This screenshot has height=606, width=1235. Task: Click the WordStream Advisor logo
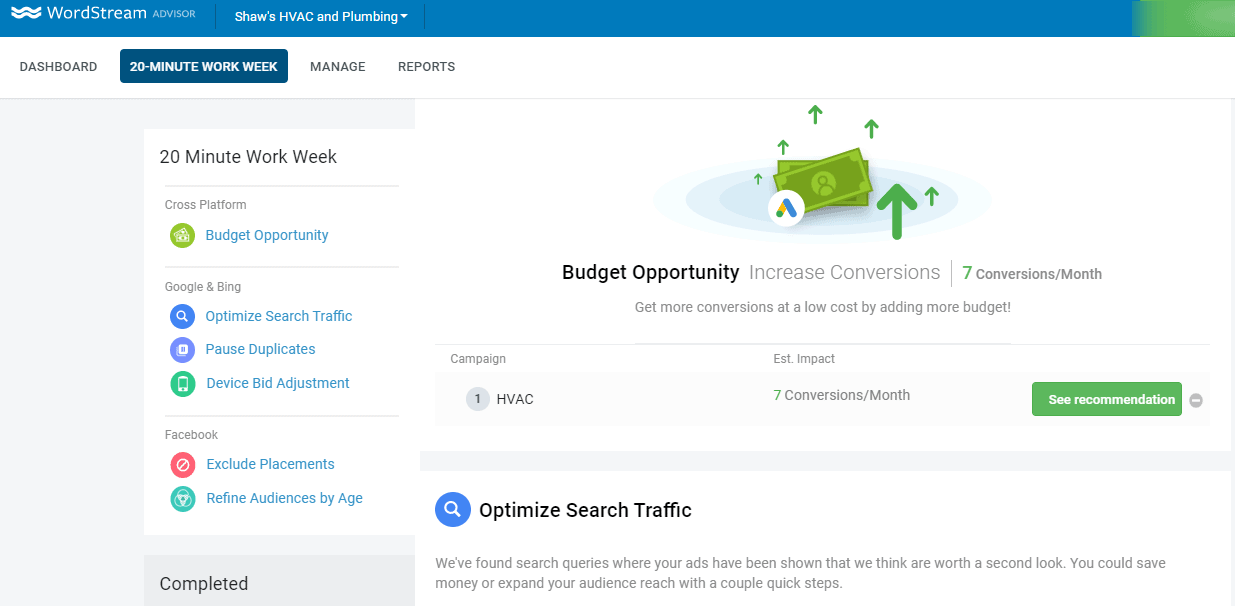click(x=102, y=15)
